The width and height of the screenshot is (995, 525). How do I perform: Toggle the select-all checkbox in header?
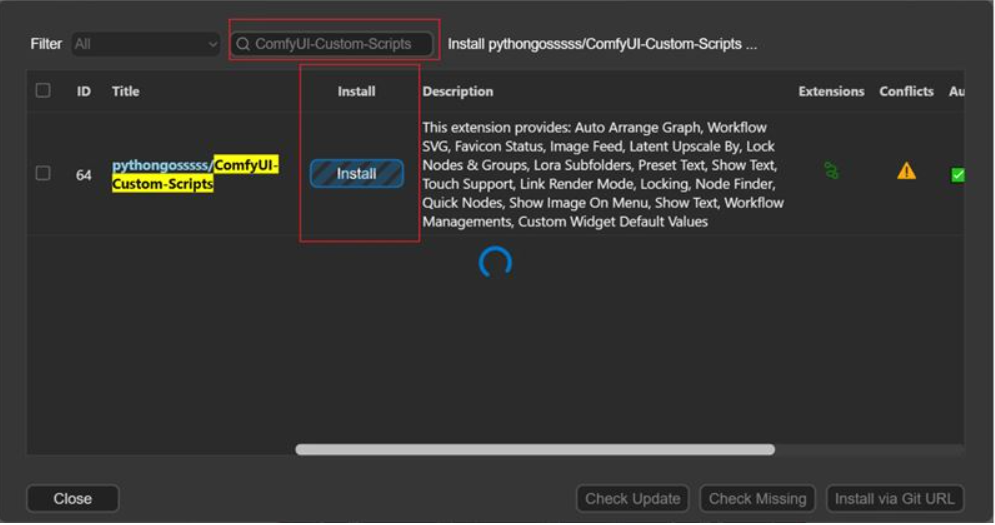pos(43,90)
